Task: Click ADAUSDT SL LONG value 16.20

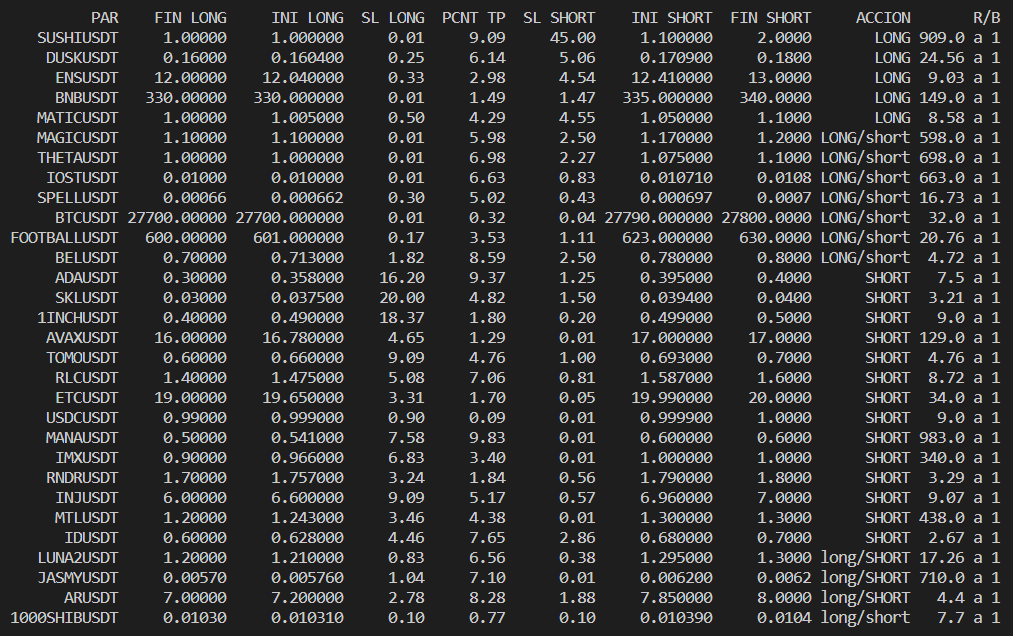Action: click(402, 278)
